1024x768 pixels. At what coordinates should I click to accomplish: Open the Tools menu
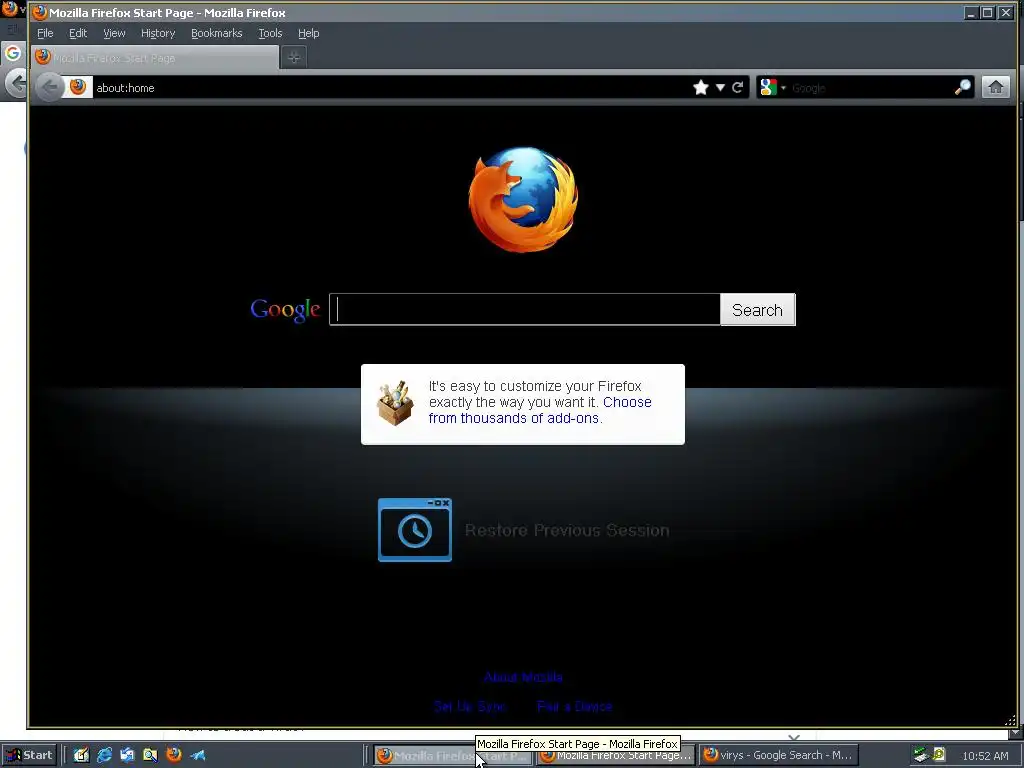[270, 33]
